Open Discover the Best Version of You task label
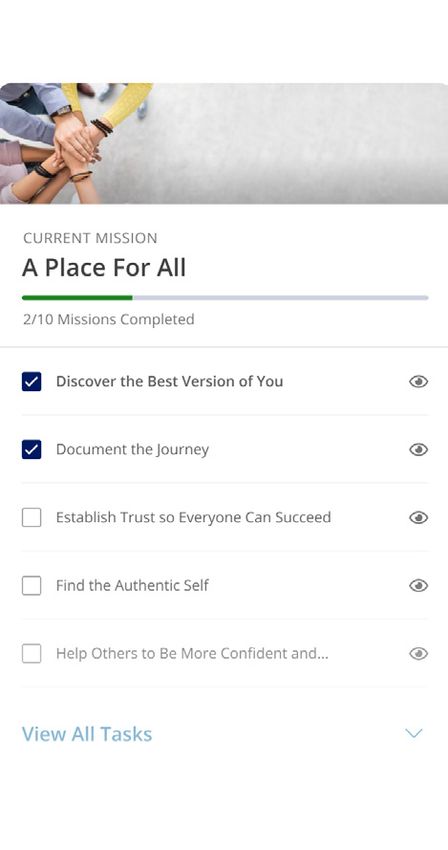 click(x=169, y=381)
